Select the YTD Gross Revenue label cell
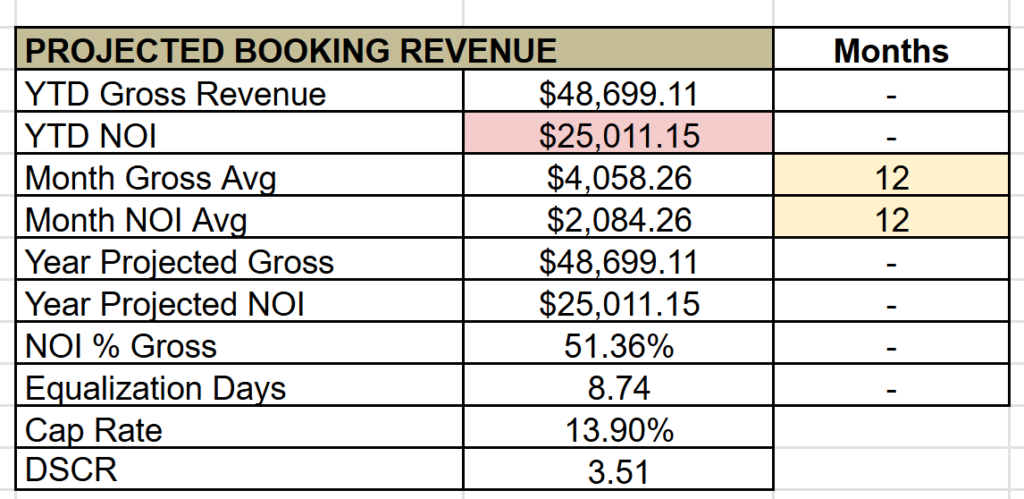1024x499 pixels. click(240, 95)
